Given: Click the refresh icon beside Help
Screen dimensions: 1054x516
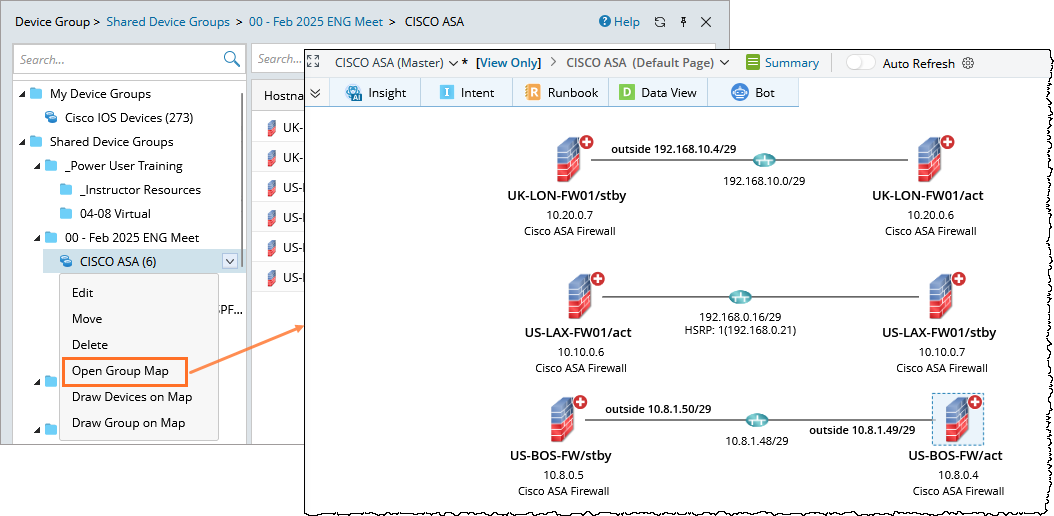Looking at the screenshot, I should coord(660,22).
